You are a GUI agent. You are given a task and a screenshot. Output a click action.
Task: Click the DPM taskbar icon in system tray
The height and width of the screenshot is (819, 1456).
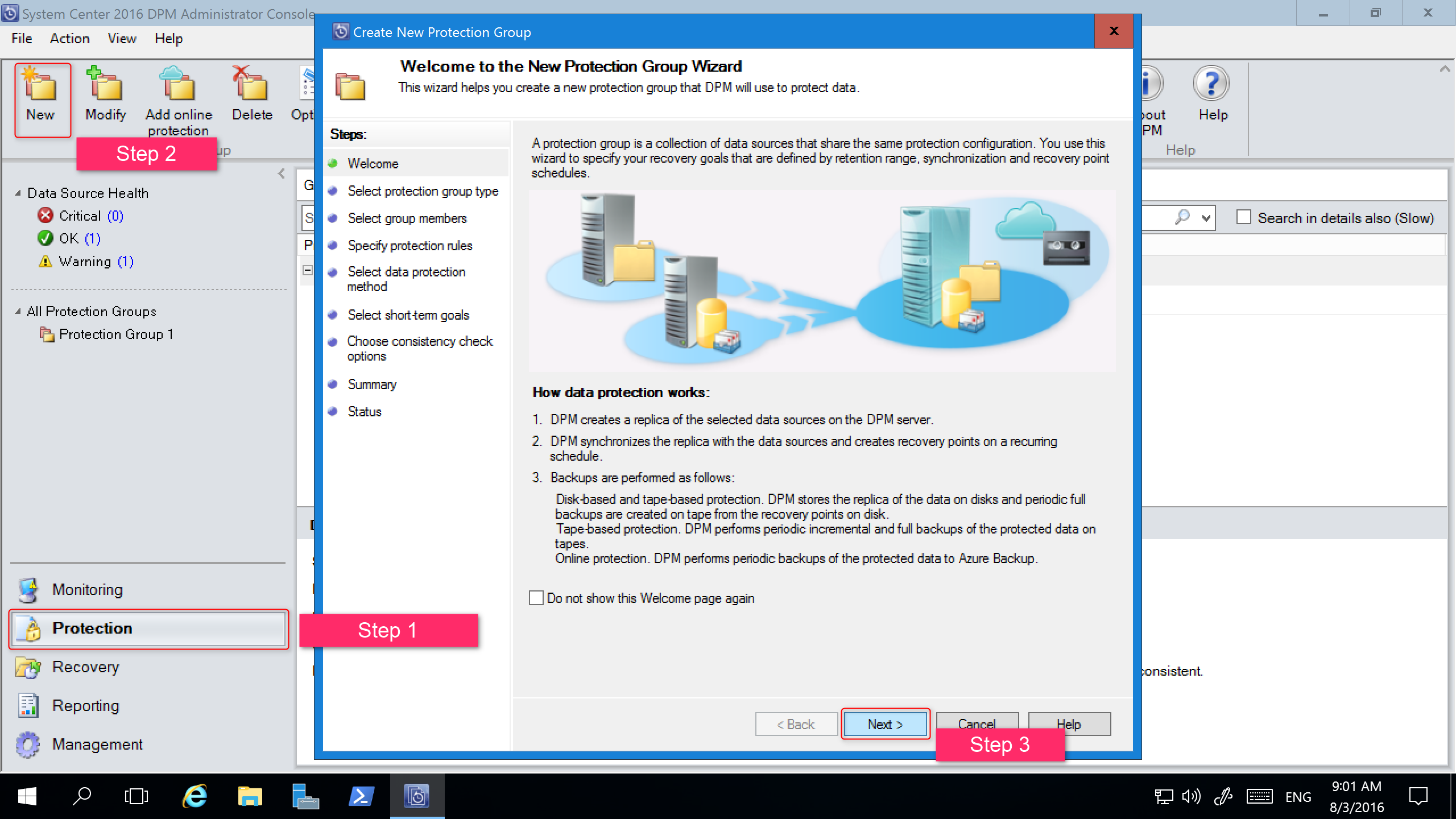coord(417,796)
